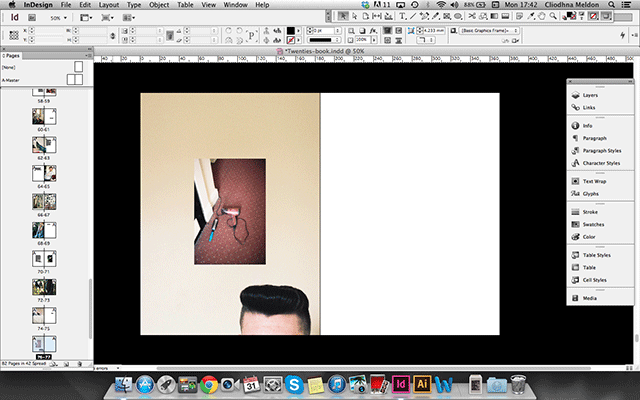Select the Zoom magnifier tool
Image resolution: width=640 pixels, height=400 pixels.
pos(553,16)
